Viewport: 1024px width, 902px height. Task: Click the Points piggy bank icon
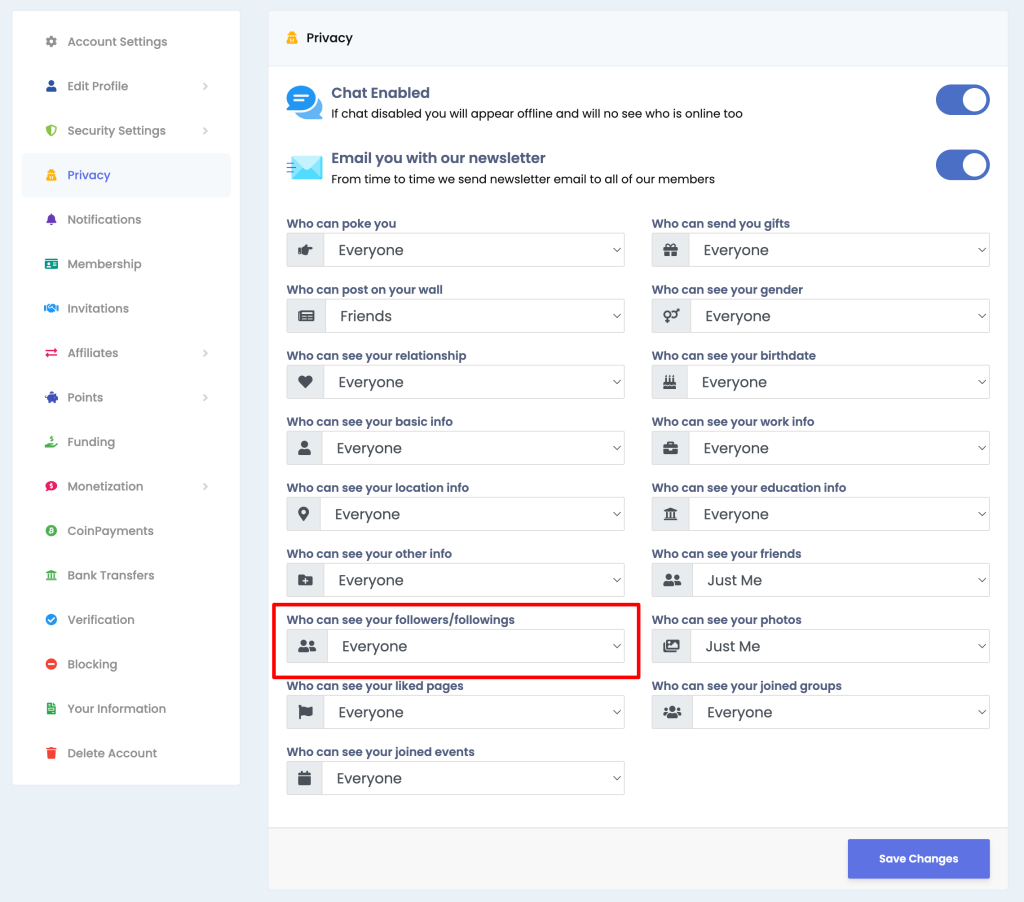point(51,397)
